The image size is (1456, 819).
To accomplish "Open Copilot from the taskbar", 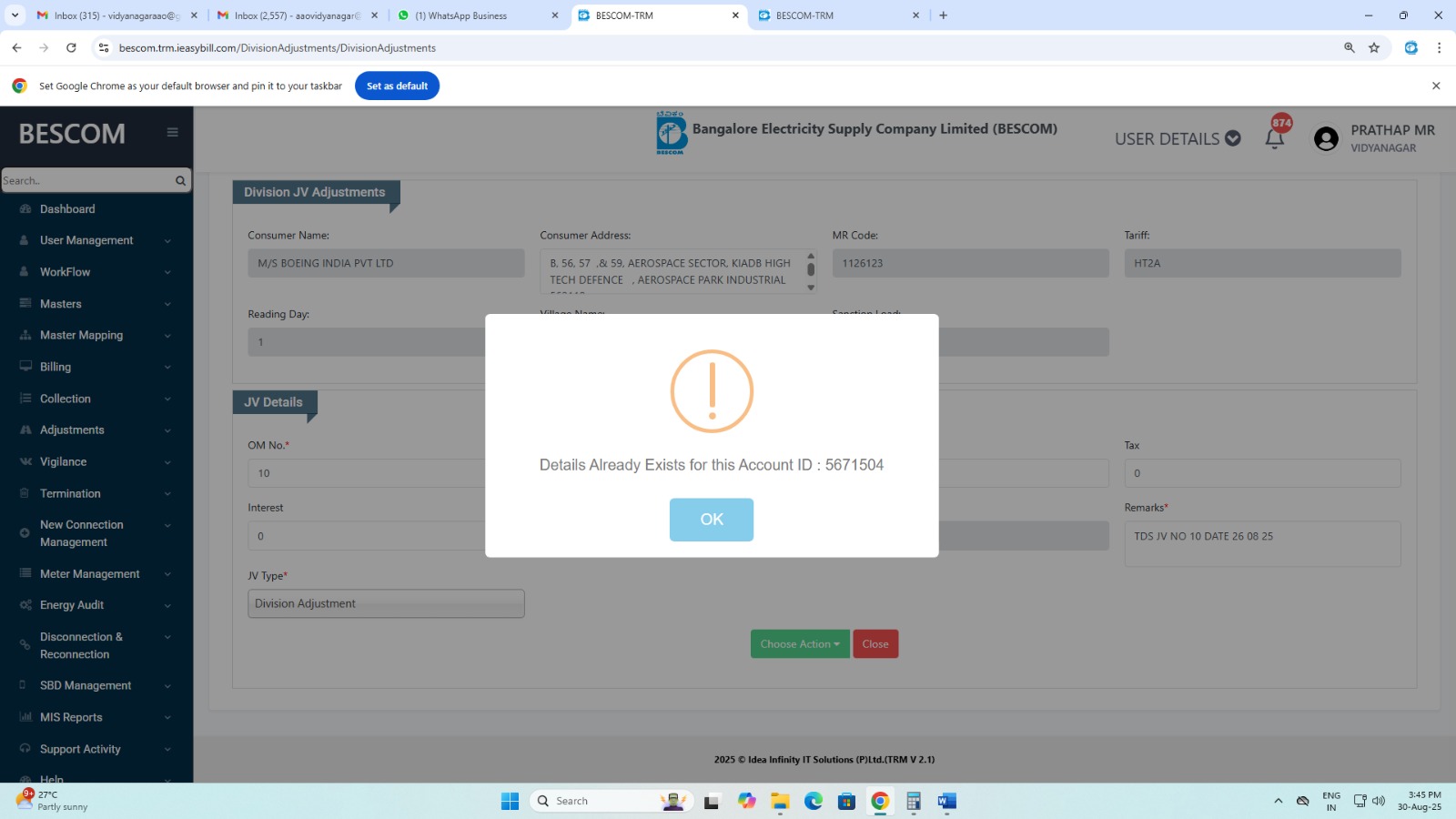I will [x=747, y=801].
